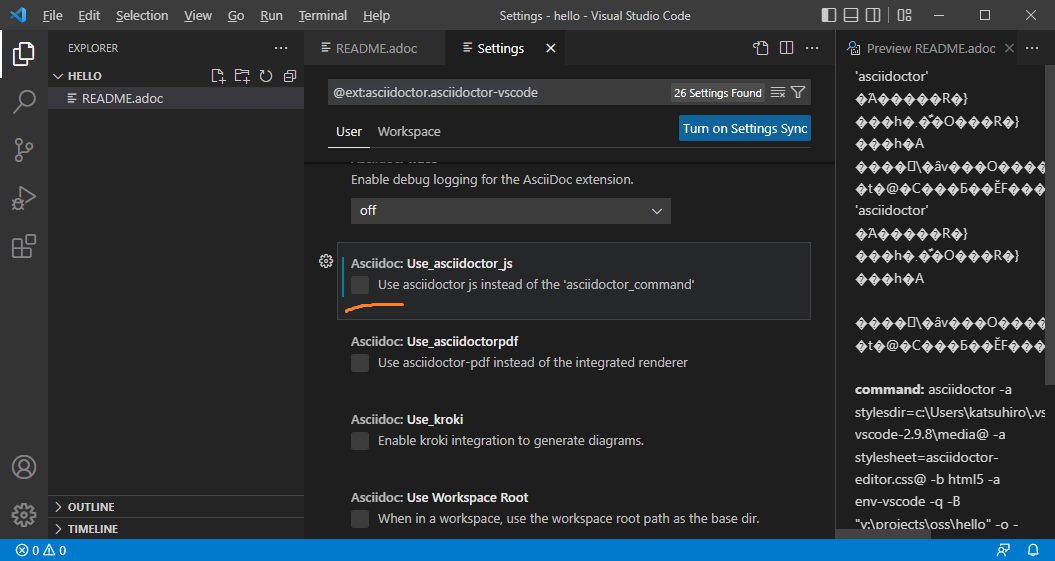Open the Terminal menu
This screenshot has height=561, width=1055.
pos(323,15)
